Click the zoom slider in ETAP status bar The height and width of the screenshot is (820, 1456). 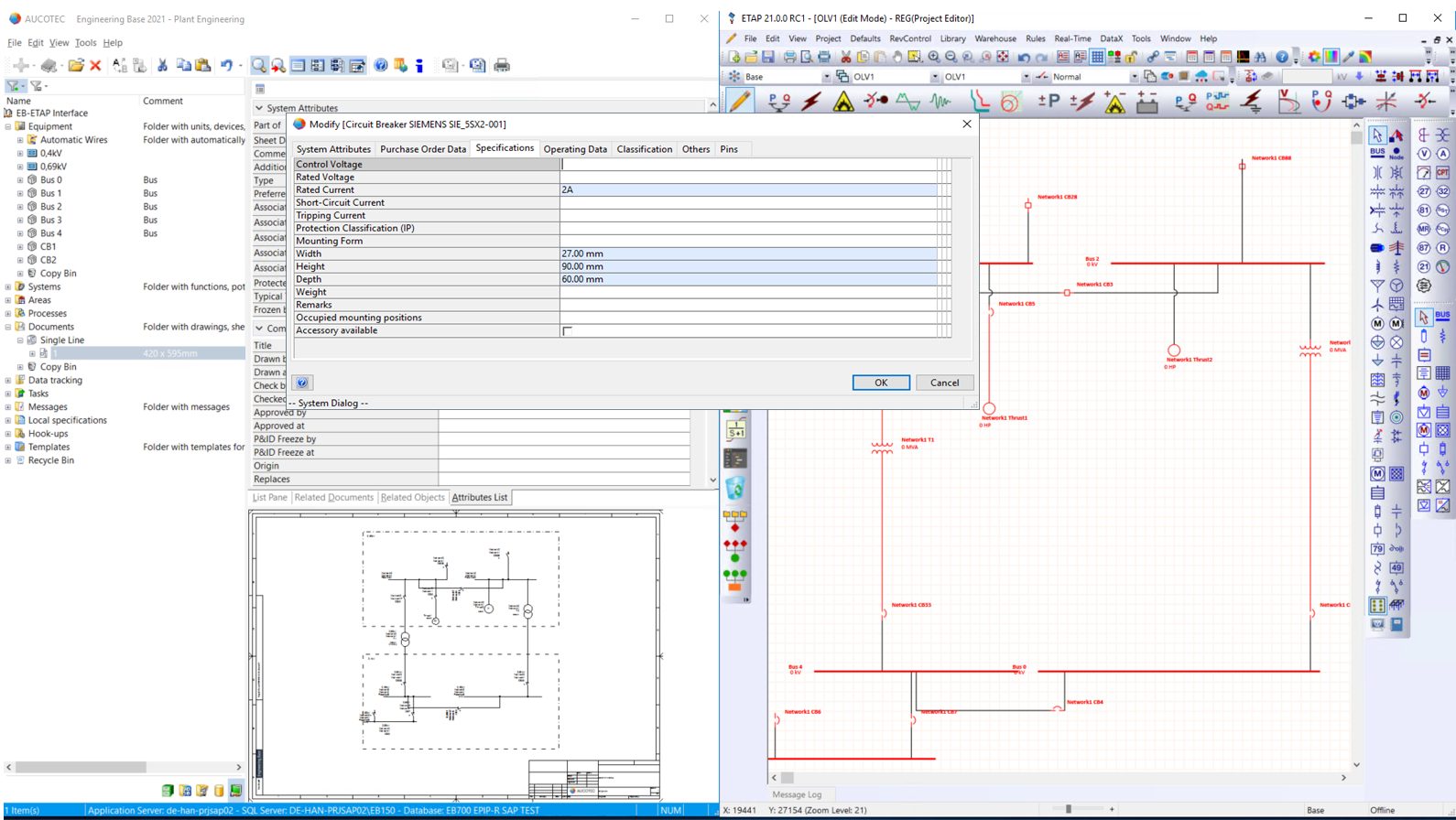(x=1068, y=809)
